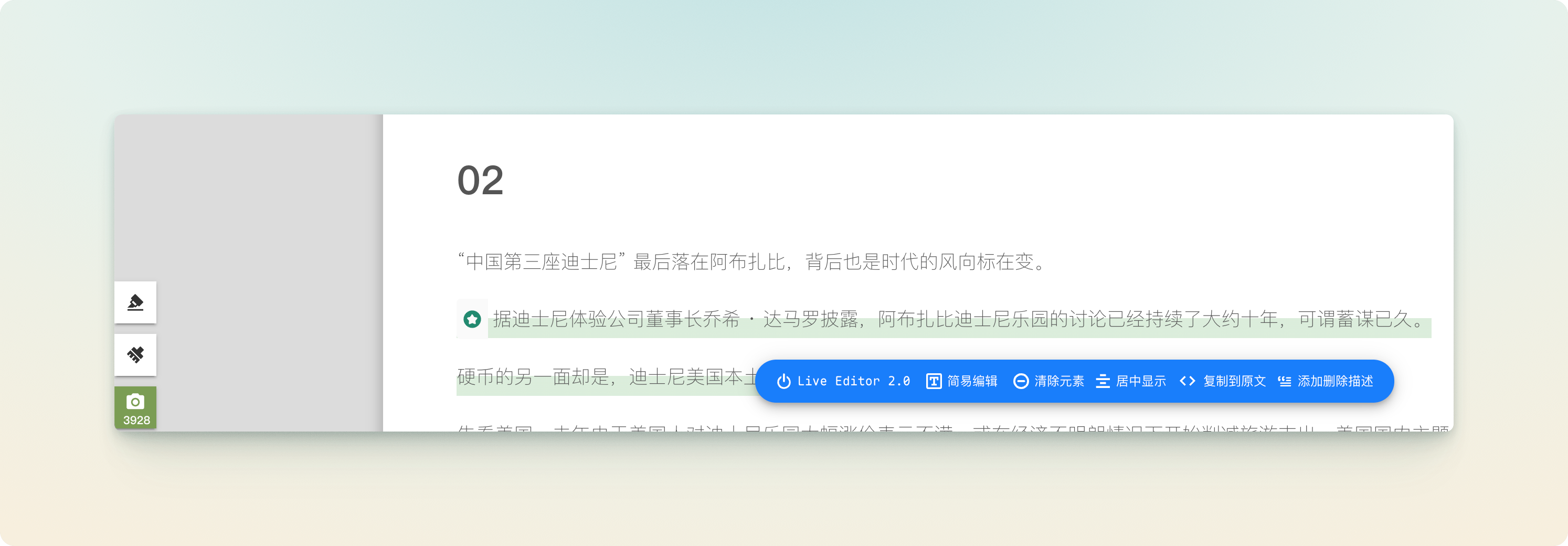Click 清除元素 in the blue toolbar
This screenshot has height=546, width=1568.
[1049, 381]
